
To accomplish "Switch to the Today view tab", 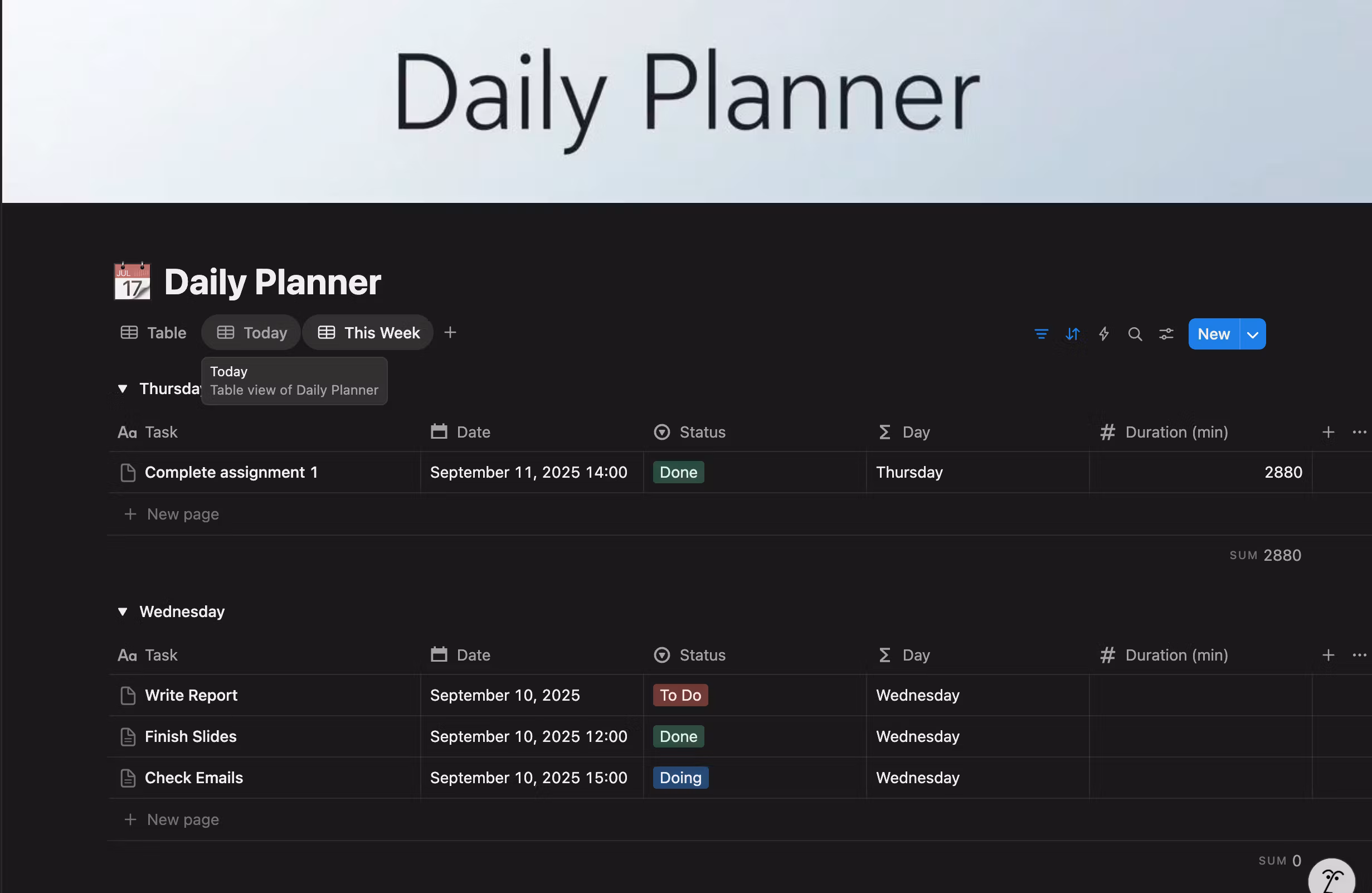I will click(252, 333).
